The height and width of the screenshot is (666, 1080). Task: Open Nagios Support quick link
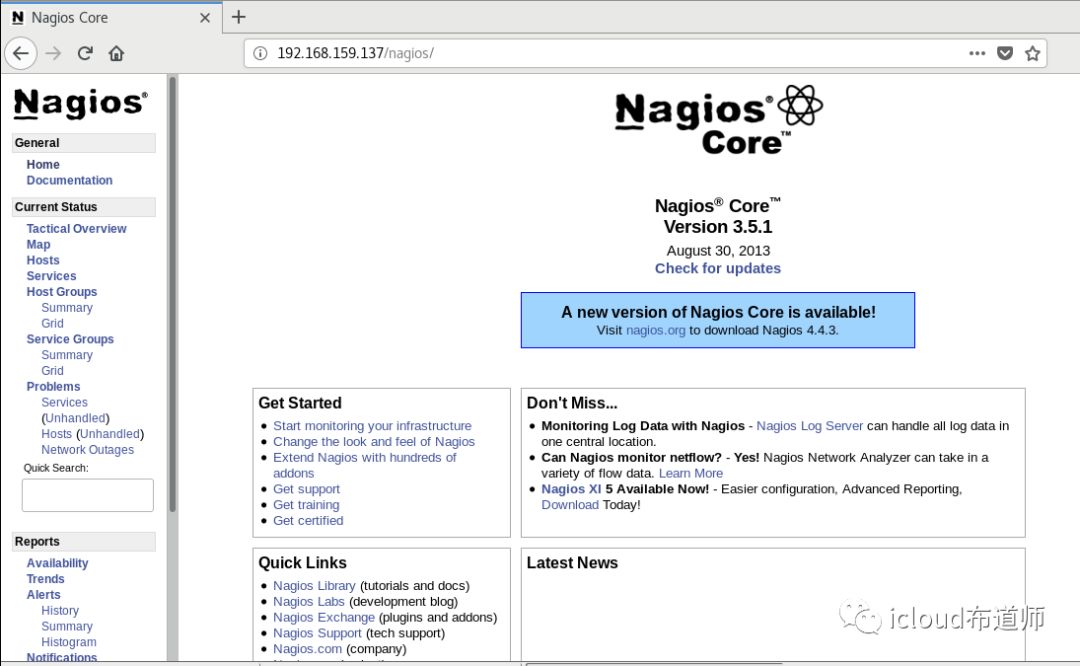point(317,634)
